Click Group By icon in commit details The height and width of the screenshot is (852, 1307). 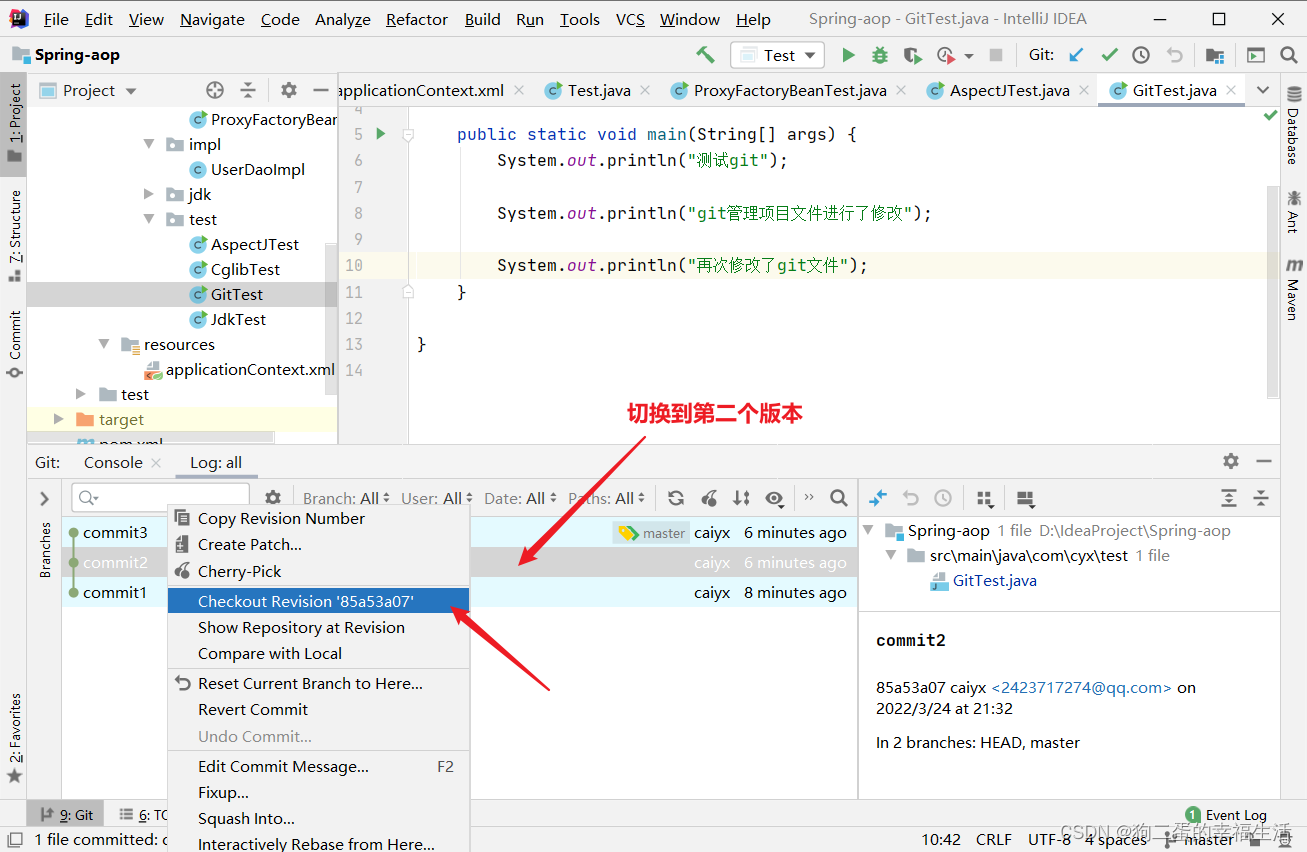coord(985,498)
